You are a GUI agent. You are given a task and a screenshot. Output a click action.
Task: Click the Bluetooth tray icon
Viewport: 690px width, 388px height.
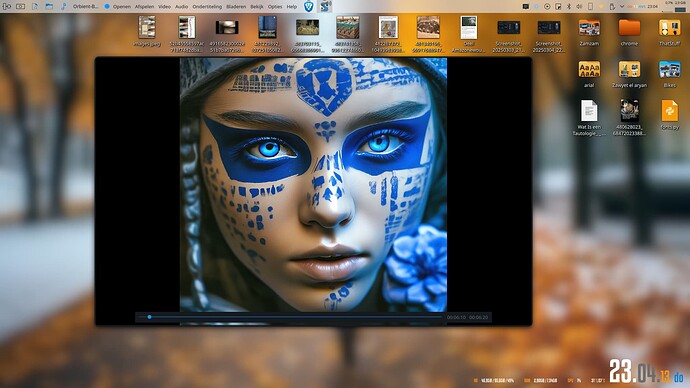click(x=569, y=7)
